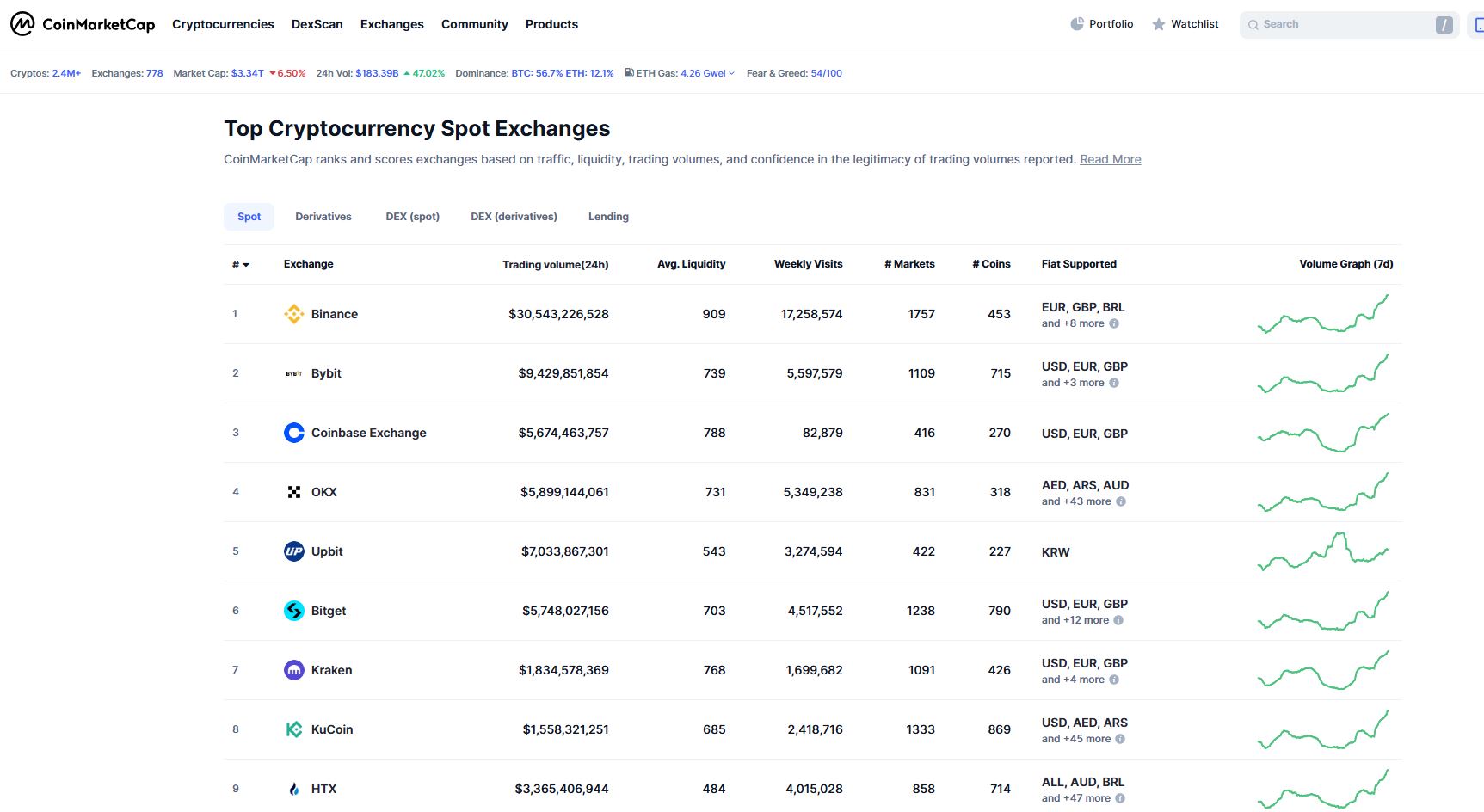Image resolution: width=1484 pixels, height=812 pixels.
Task: Open the DexScan menu
Action: [317, 24]
